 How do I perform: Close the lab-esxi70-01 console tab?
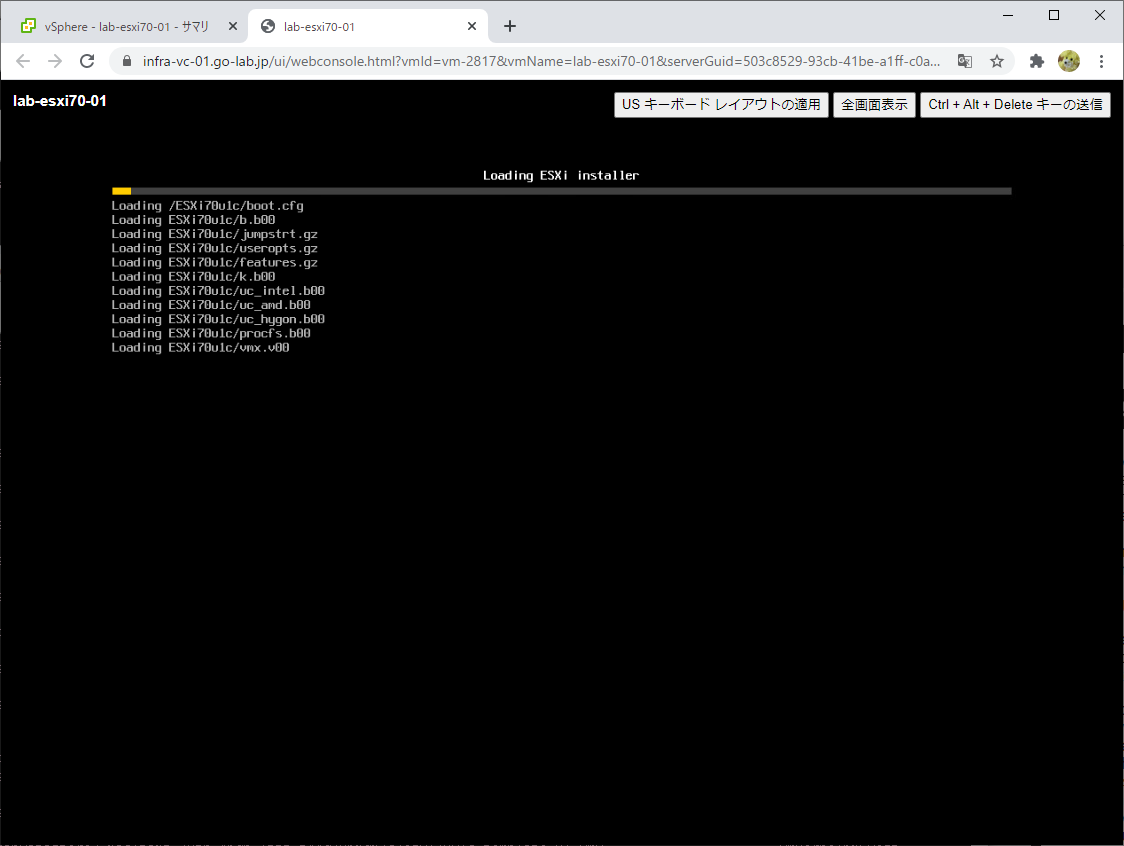(x=472, y=27)
